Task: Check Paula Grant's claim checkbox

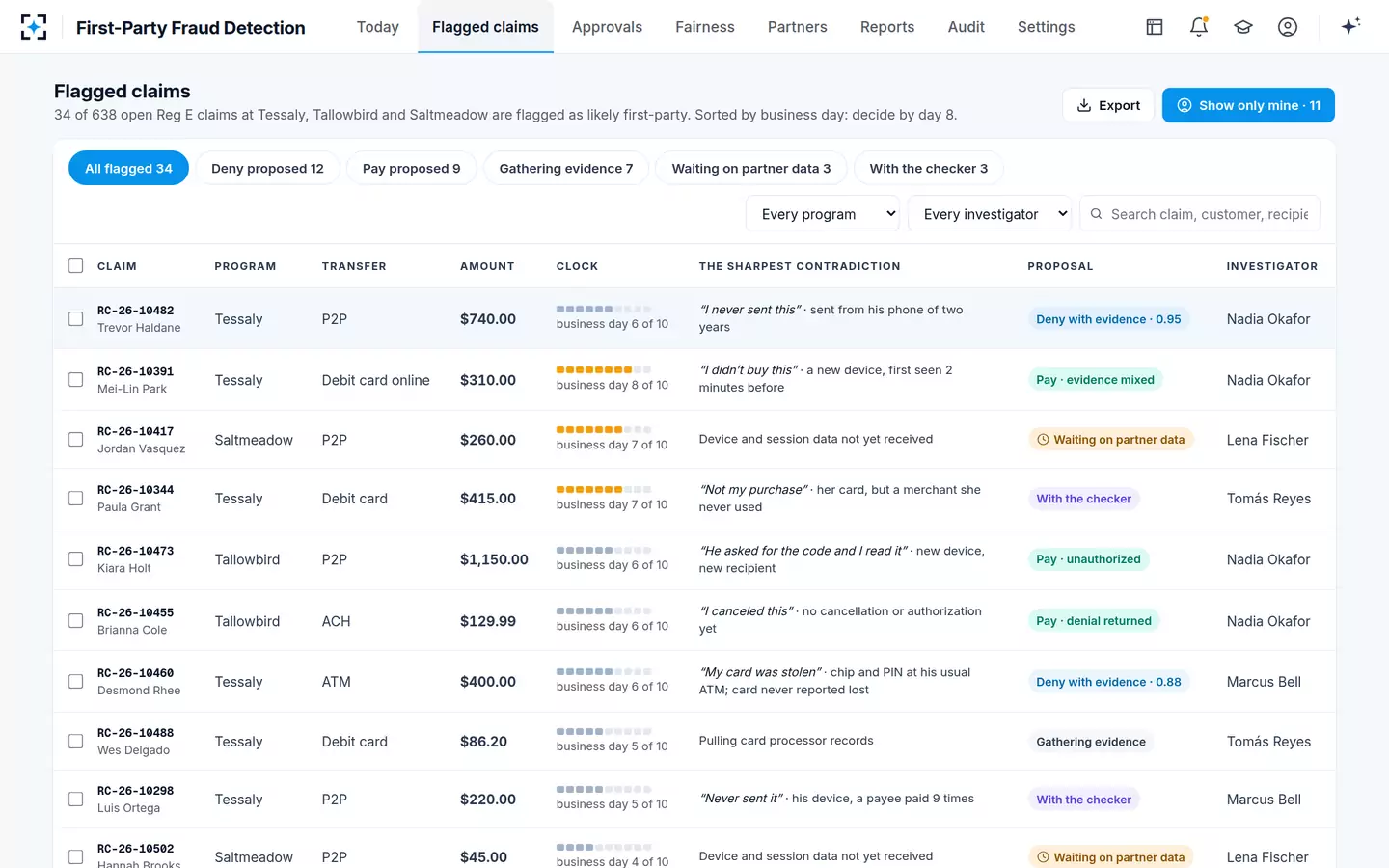Action: (x=76, y=499)
